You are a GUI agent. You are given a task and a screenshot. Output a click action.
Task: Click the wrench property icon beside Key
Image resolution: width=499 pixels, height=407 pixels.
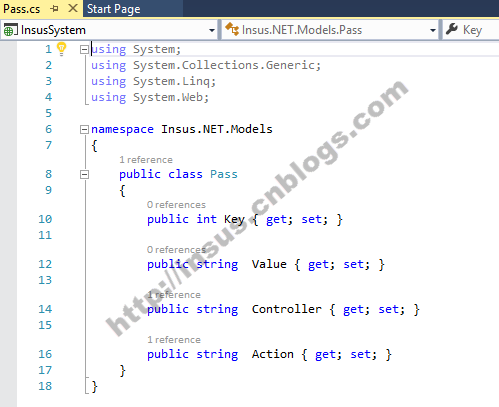click(x=452, y=29)
